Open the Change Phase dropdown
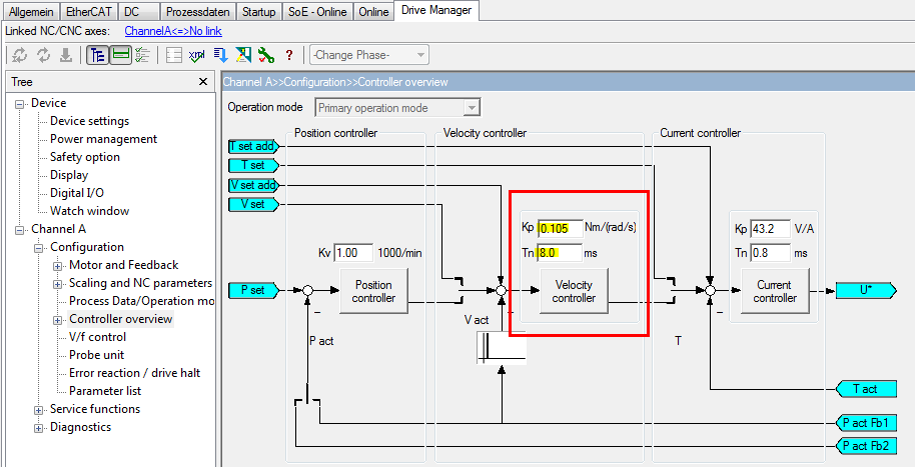Image resolution: width=915 pixels, height=467 pixels. pyautogui.click(x=369, y=55)
